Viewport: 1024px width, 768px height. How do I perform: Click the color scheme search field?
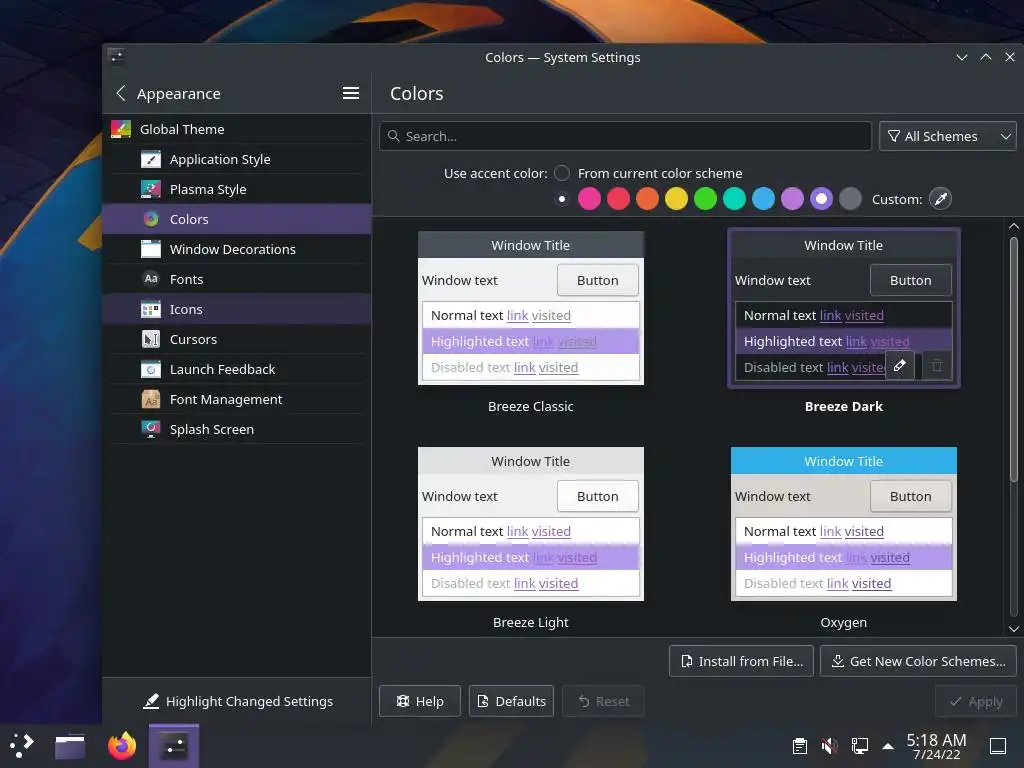pyautogui.click(x=625, y=136)
